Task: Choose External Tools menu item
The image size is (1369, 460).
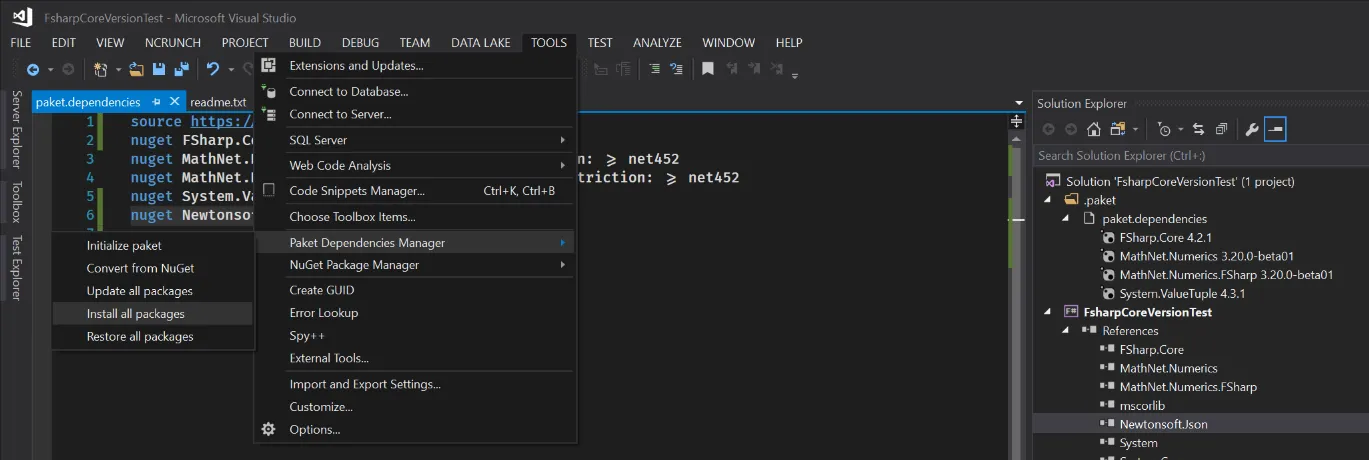Action: pos(415,358)
